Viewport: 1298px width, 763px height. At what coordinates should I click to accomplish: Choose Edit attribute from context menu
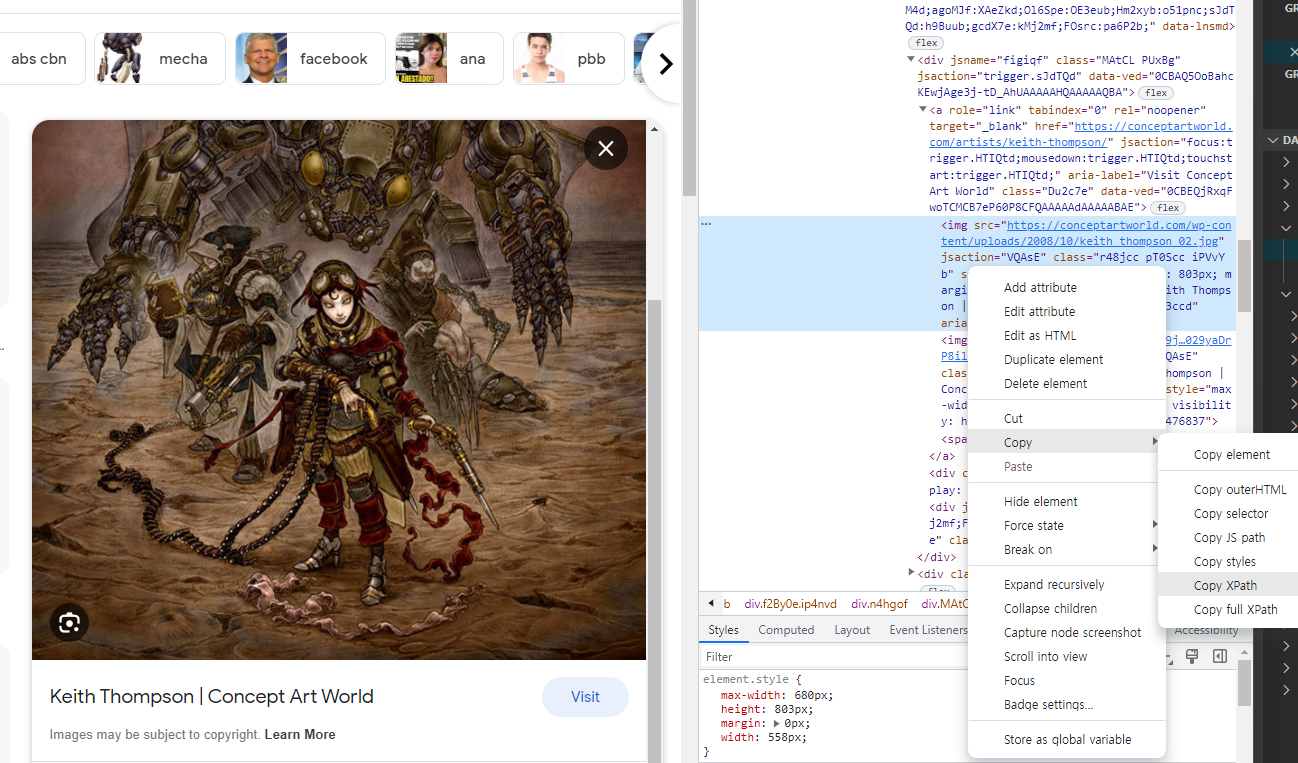pyautogui.click(x=1039, y=311)
